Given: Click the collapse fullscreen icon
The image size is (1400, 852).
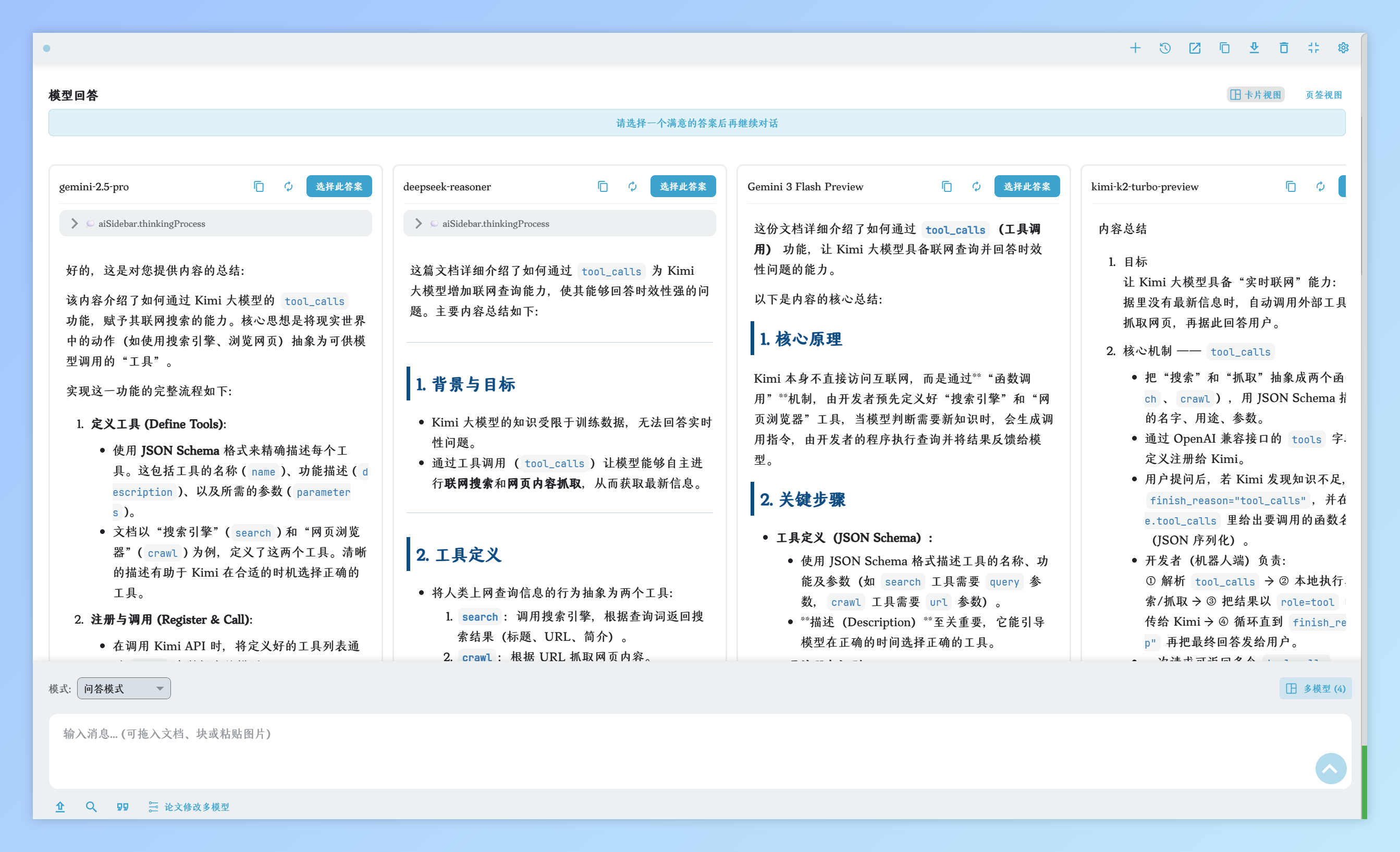Looking at the screenshot, I should (x=1313, y=48).
